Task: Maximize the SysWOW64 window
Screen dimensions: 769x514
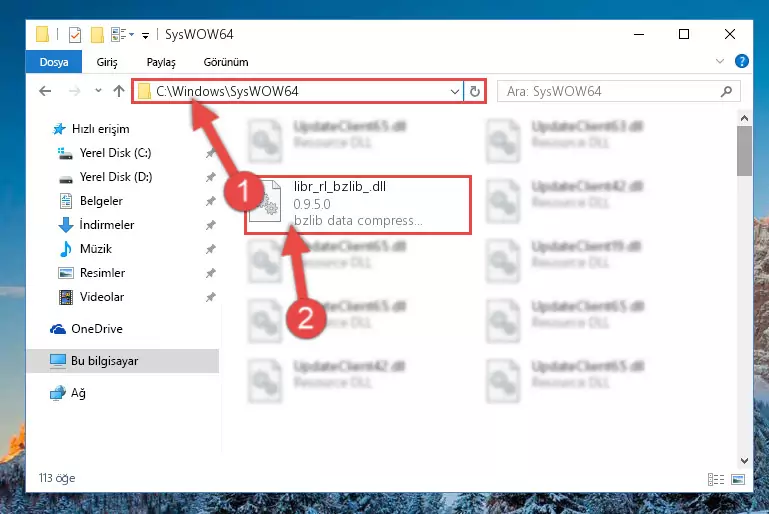Action: pyautogui.click(x=684, y=34)
